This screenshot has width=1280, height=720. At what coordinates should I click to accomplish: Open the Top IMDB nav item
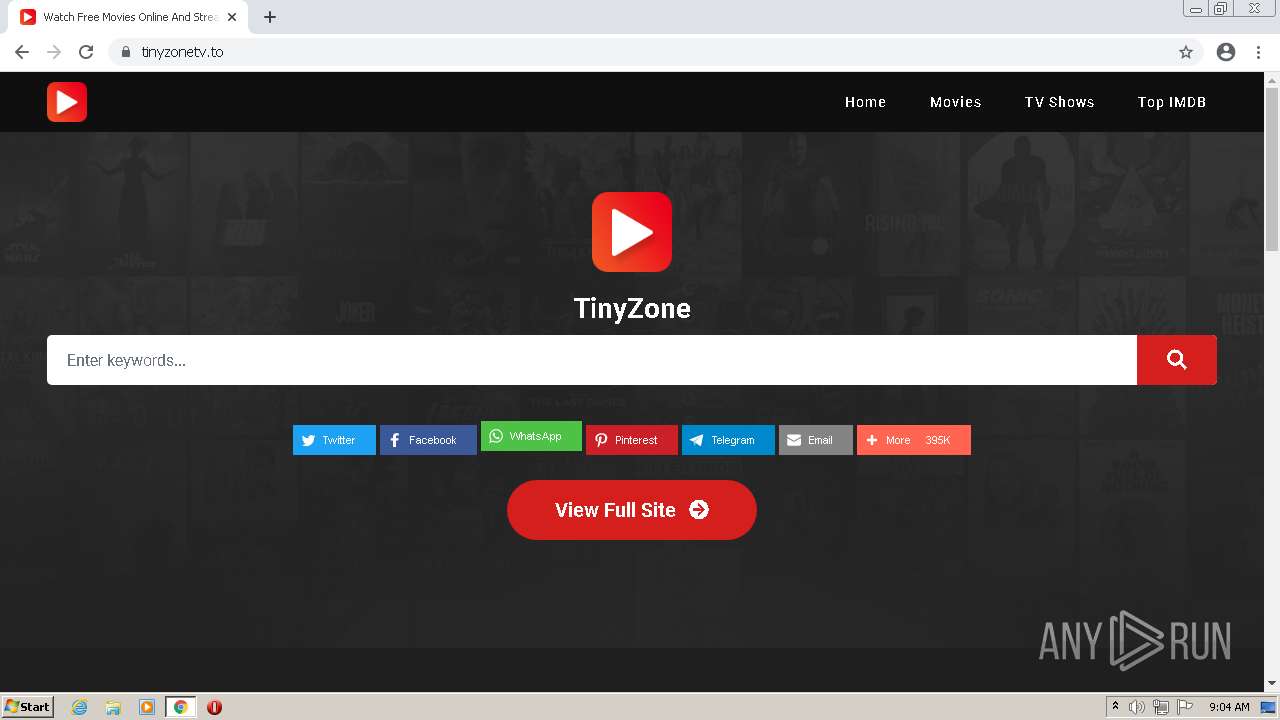(1172, 102)
